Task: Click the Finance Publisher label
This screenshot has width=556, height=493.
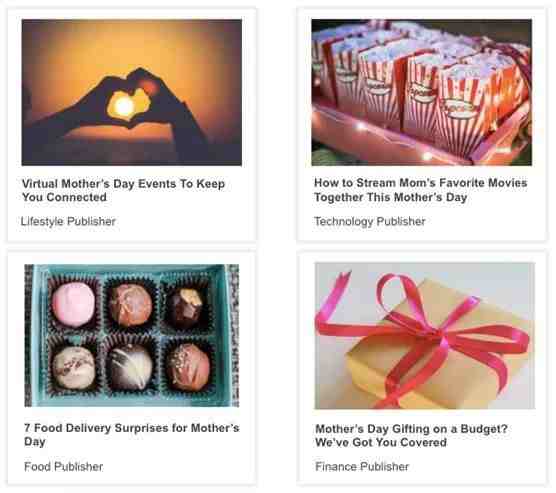Action: point(362,467)
